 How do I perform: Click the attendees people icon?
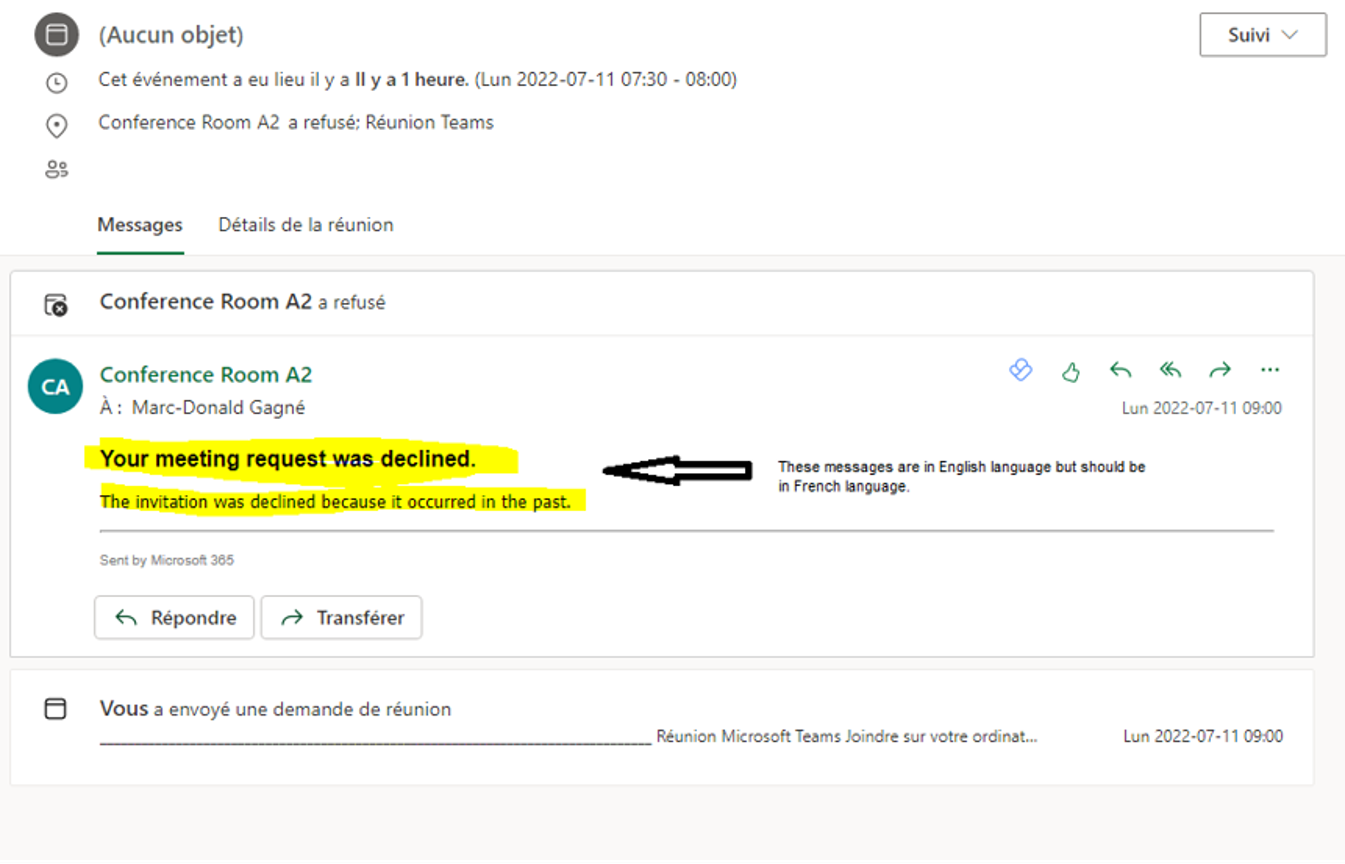56,168
